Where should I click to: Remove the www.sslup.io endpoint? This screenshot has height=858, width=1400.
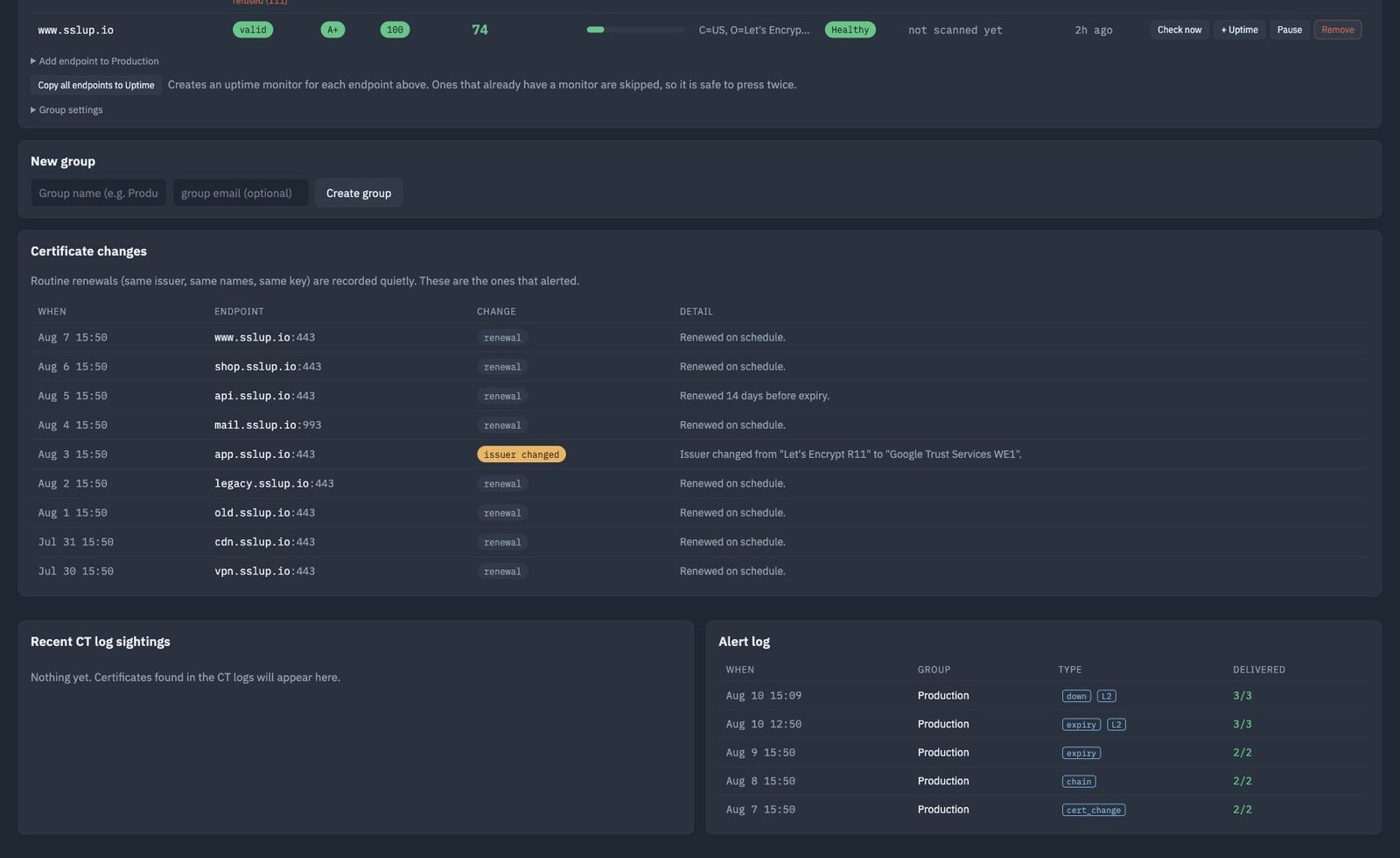(1337, 30)
